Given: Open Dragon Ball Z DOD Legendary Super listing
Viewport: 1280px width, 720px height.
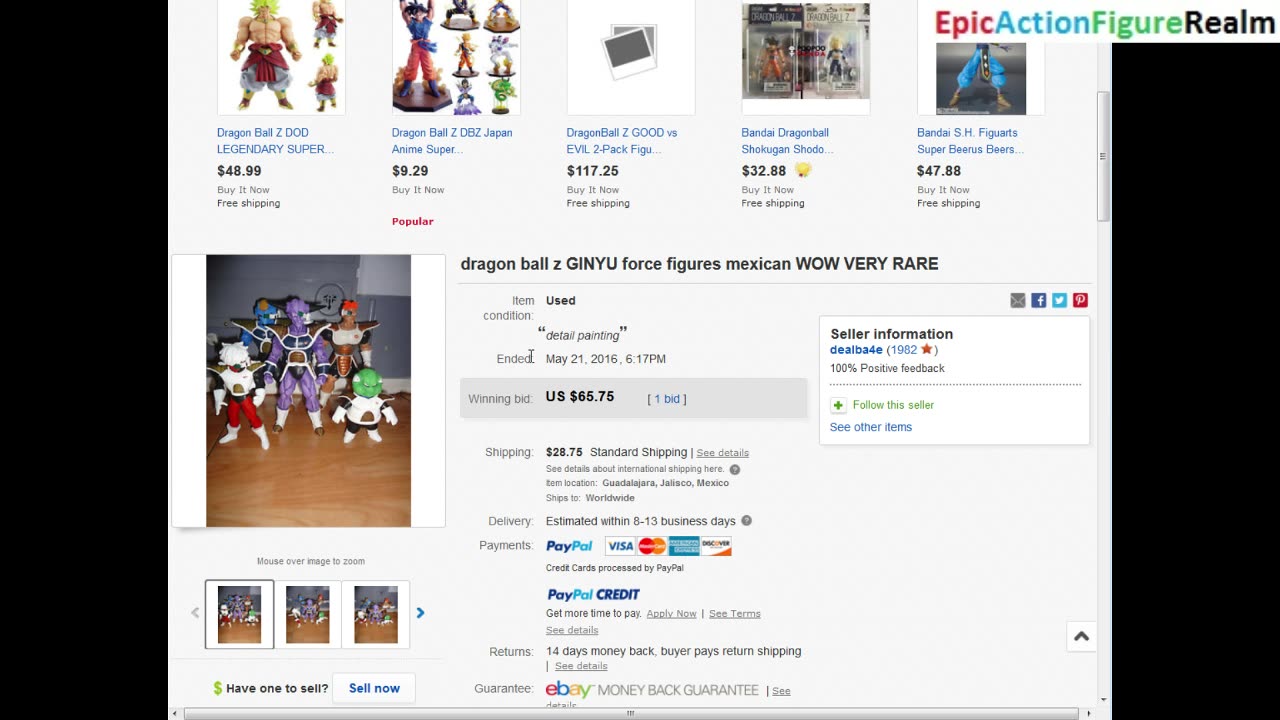Looking at the screenshot, I should point(275,141).
